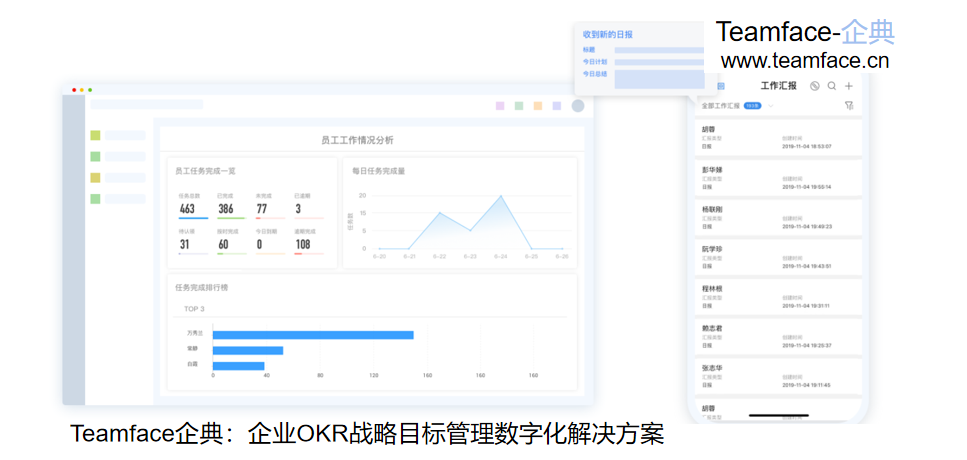Viewport: 967px width, 460px height.
Task: Click the 今日计划 field in popup
Action: pos(659,62)
